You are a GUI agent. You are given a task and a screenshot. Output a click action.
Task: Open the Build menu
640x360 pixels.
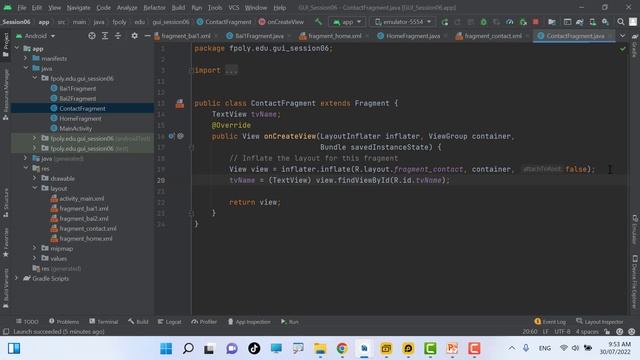178,7
